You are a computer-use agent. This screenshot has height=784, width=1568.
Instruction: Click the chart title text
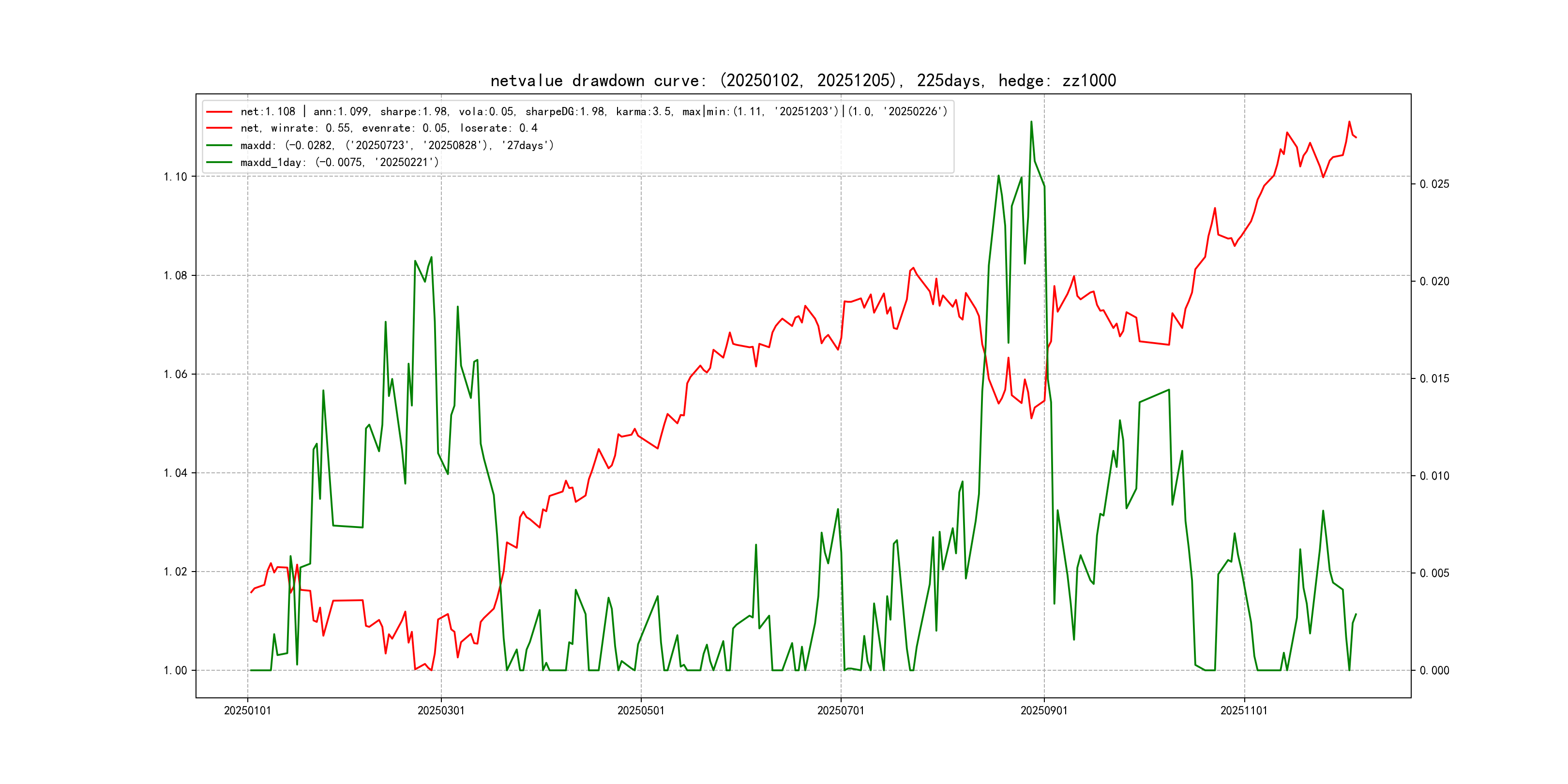point(803,80)
